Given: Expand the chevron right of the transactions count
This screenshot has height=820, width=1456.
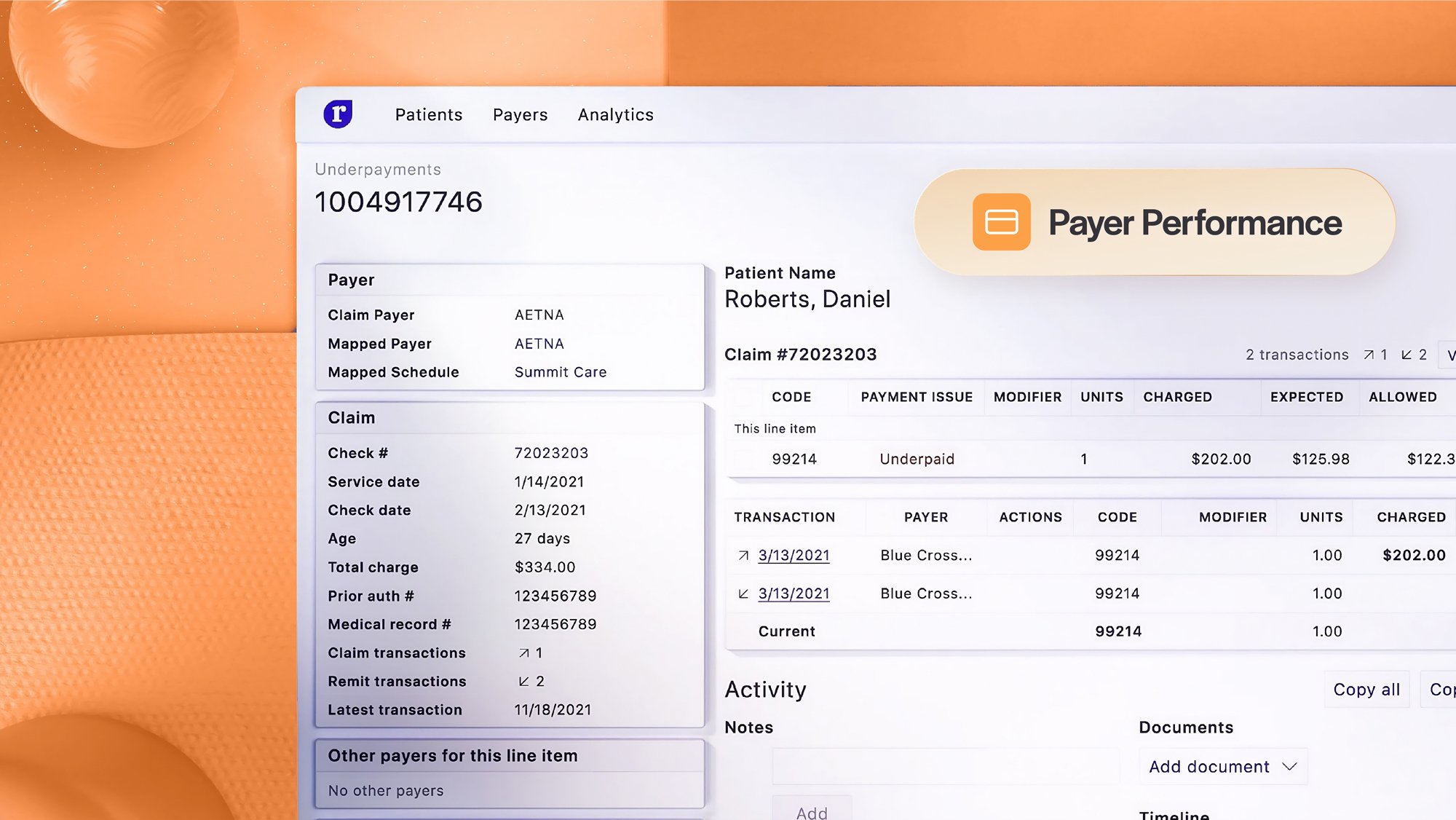Looking at the screenshot, I should (1449, 355).
